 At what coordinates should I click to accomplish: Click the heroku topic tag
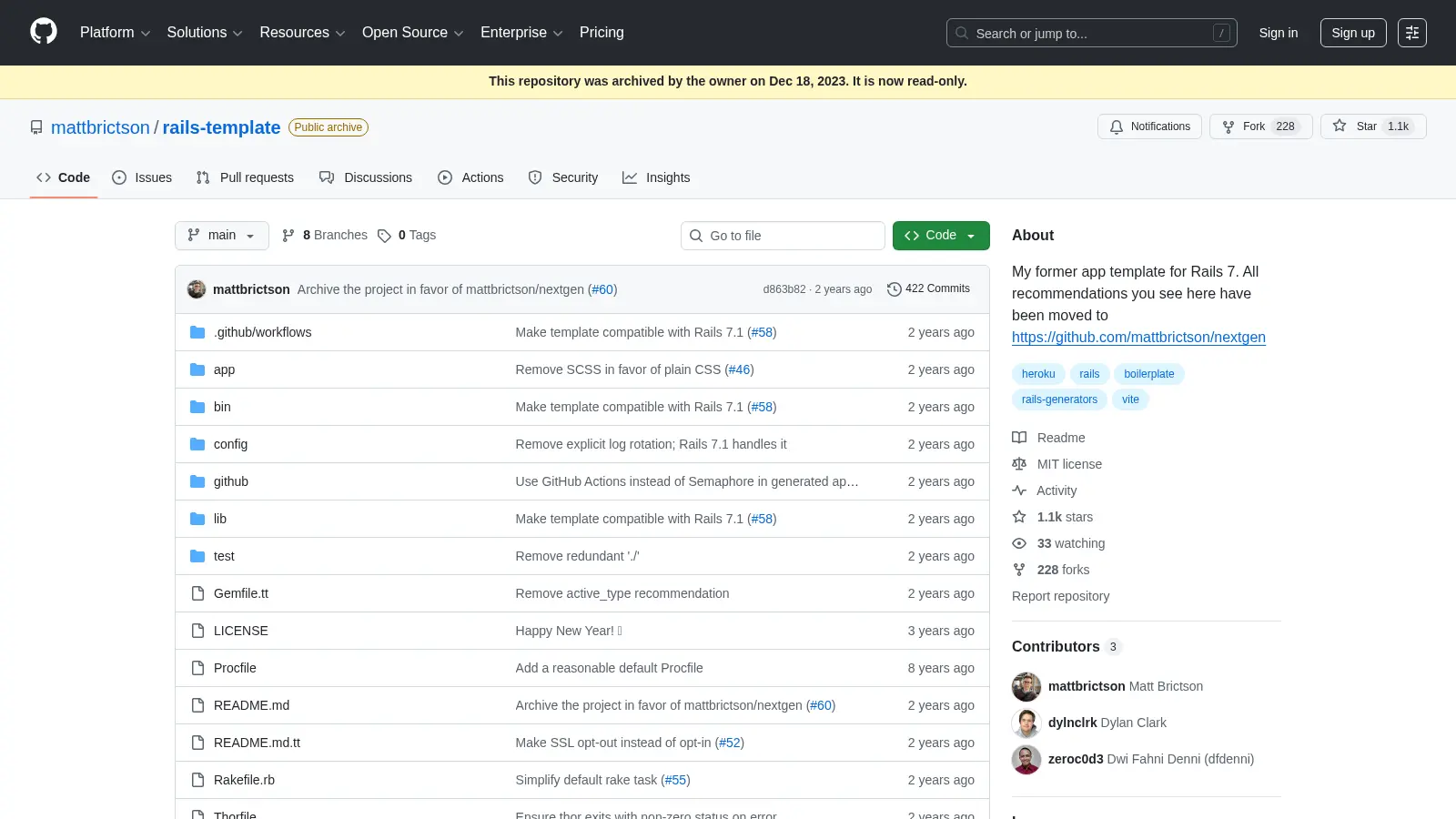pos(1038,374)
